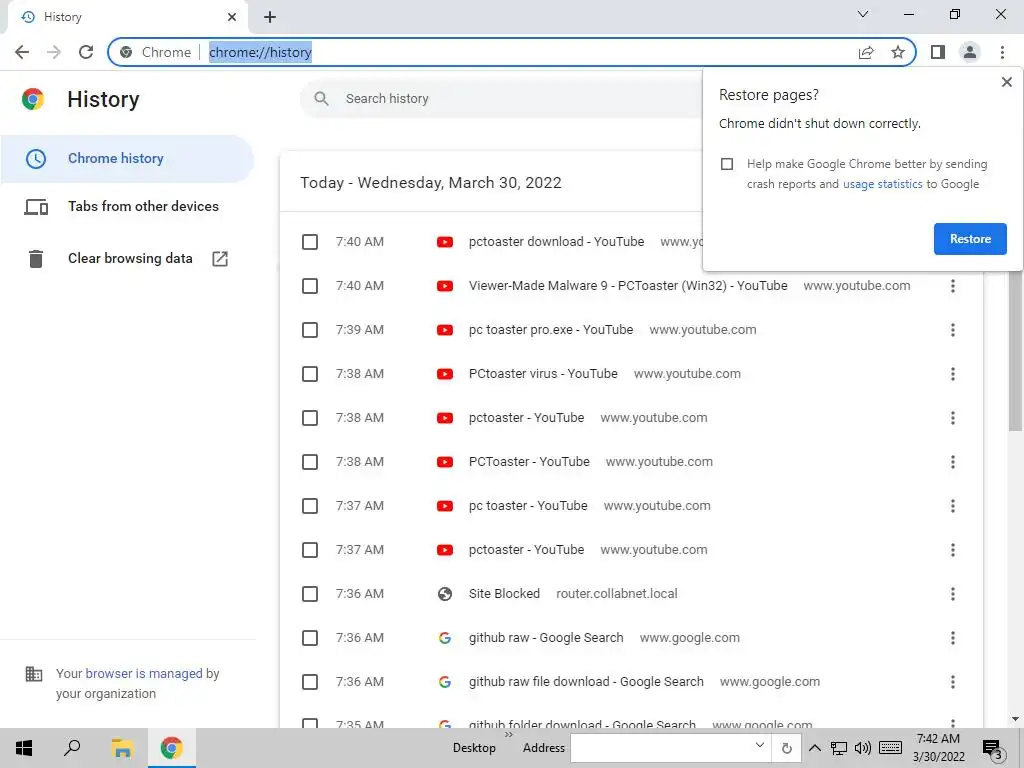
Task: Open the usage statistics link
Action: 882,184
